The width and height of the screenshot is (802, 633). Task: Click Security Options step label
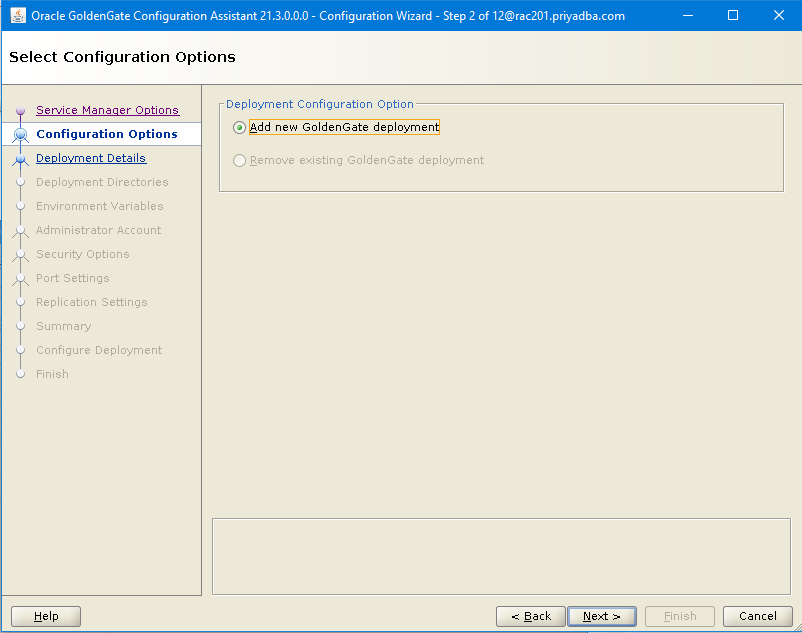83,254
